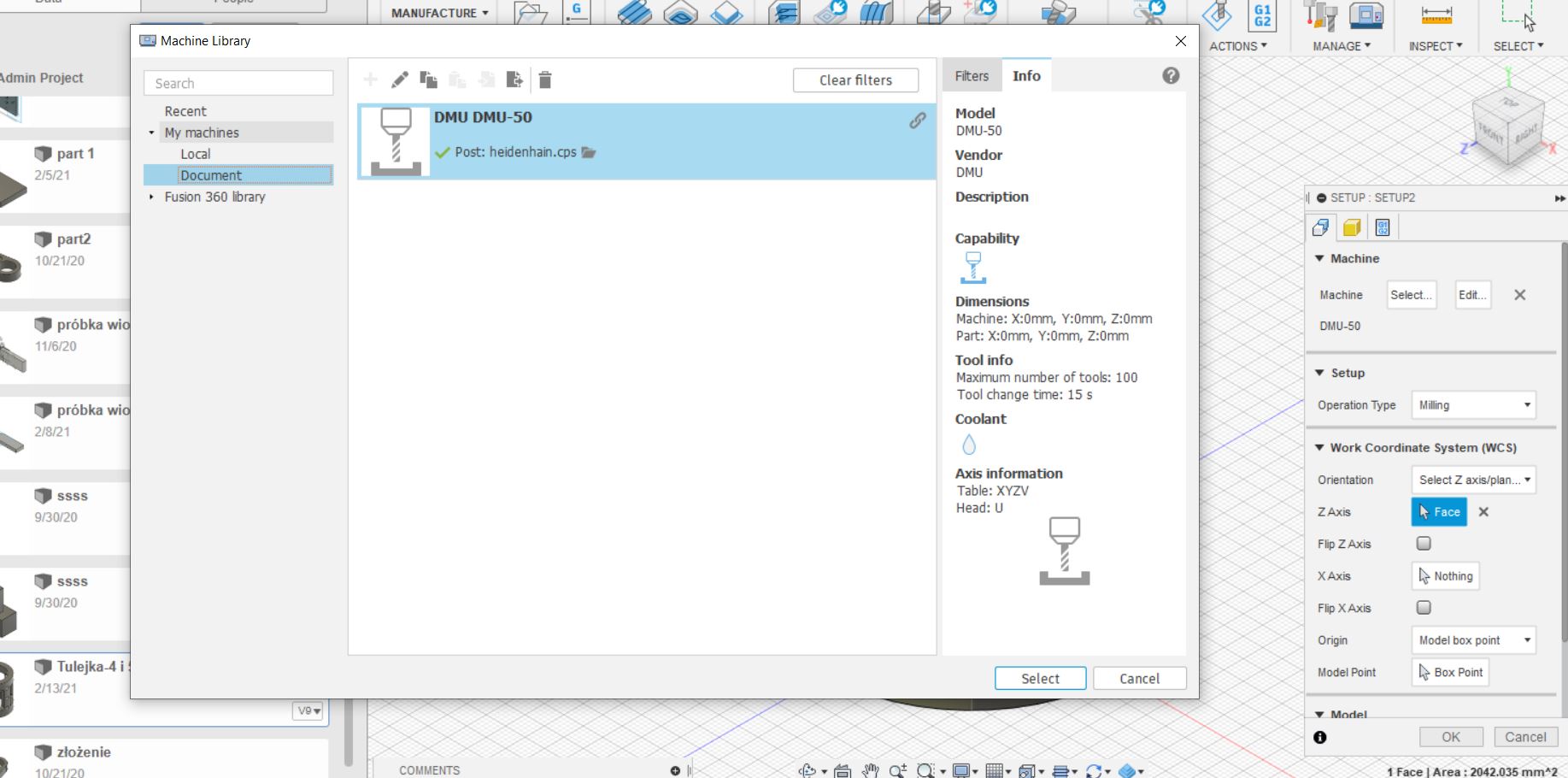Open the Stock tab icon in Setup panel
This screenshot has height=778, width=1568.
(x=1352, y=227)
